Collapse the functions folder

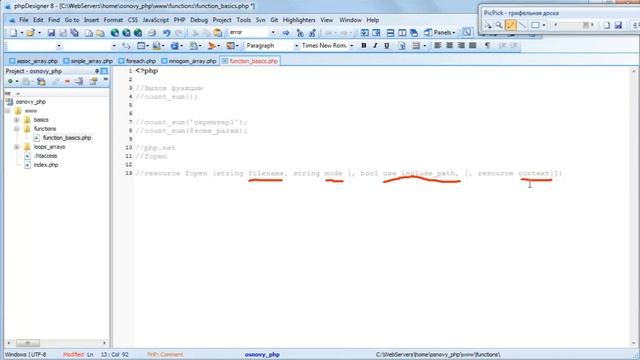tap(17, 129)
